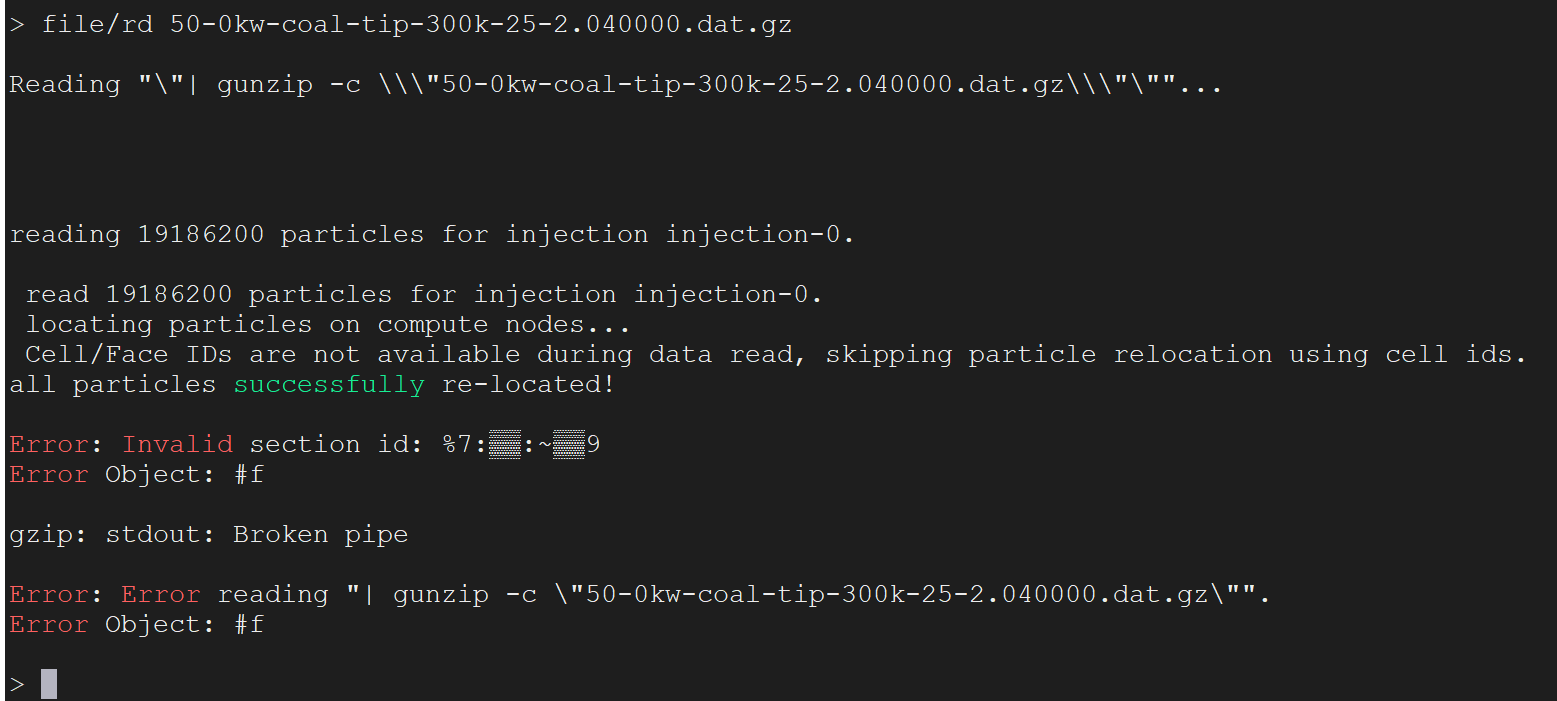1557x701 pixels.
Task: Click the file/rd command line
Action: pyautogui.click(x=401, y=25)
